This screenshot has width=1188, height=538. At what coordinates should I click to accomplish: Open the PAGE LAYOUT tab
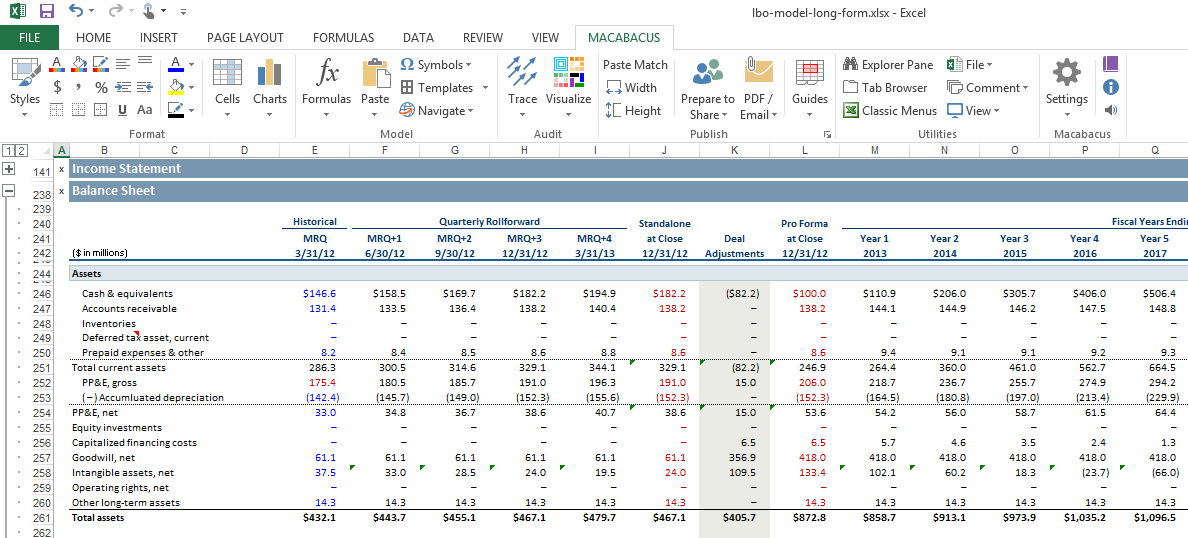tap(245, 38)
